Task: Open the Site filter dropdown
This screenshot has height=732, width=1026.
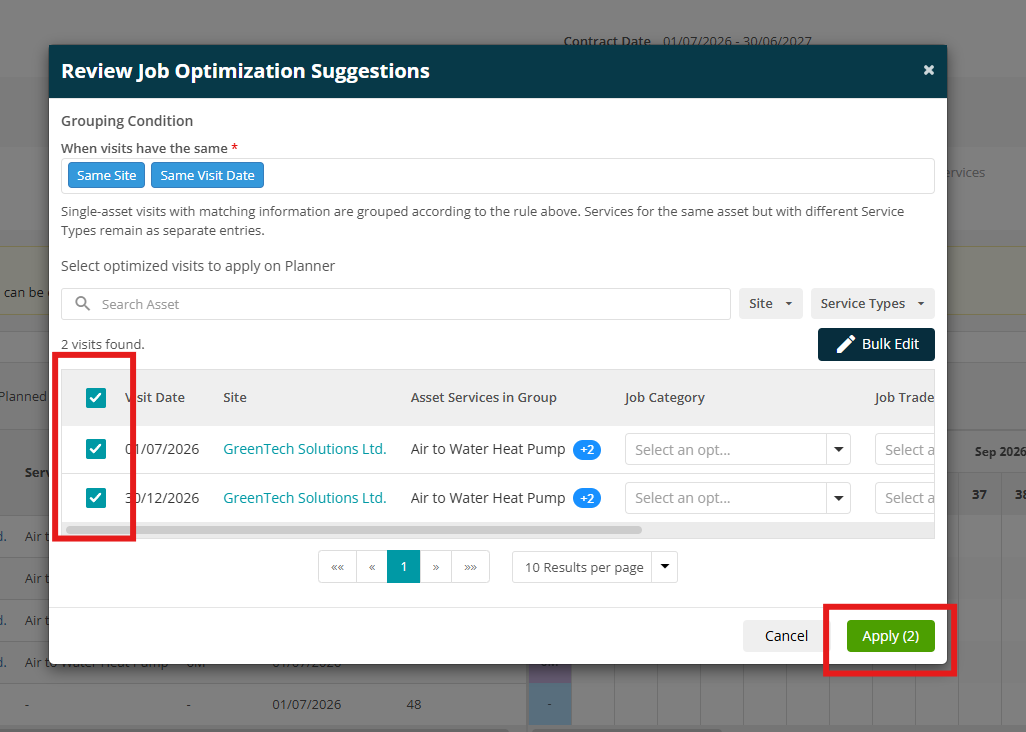Action: coord(771,304)
